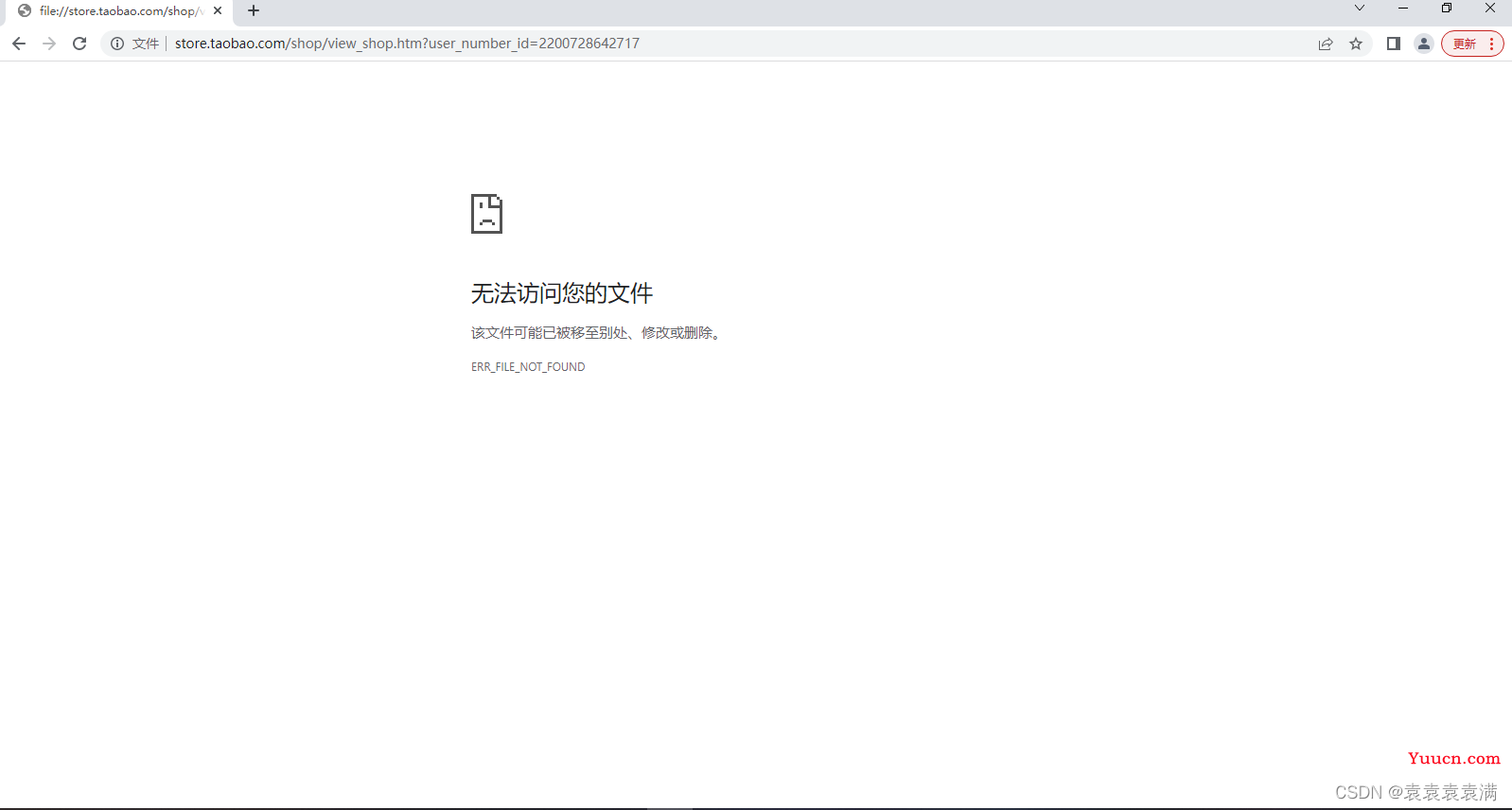Screen dimensions: 1512x810
Task: Bookmark this tab with the star
Action: click(x=1356, y=44)
